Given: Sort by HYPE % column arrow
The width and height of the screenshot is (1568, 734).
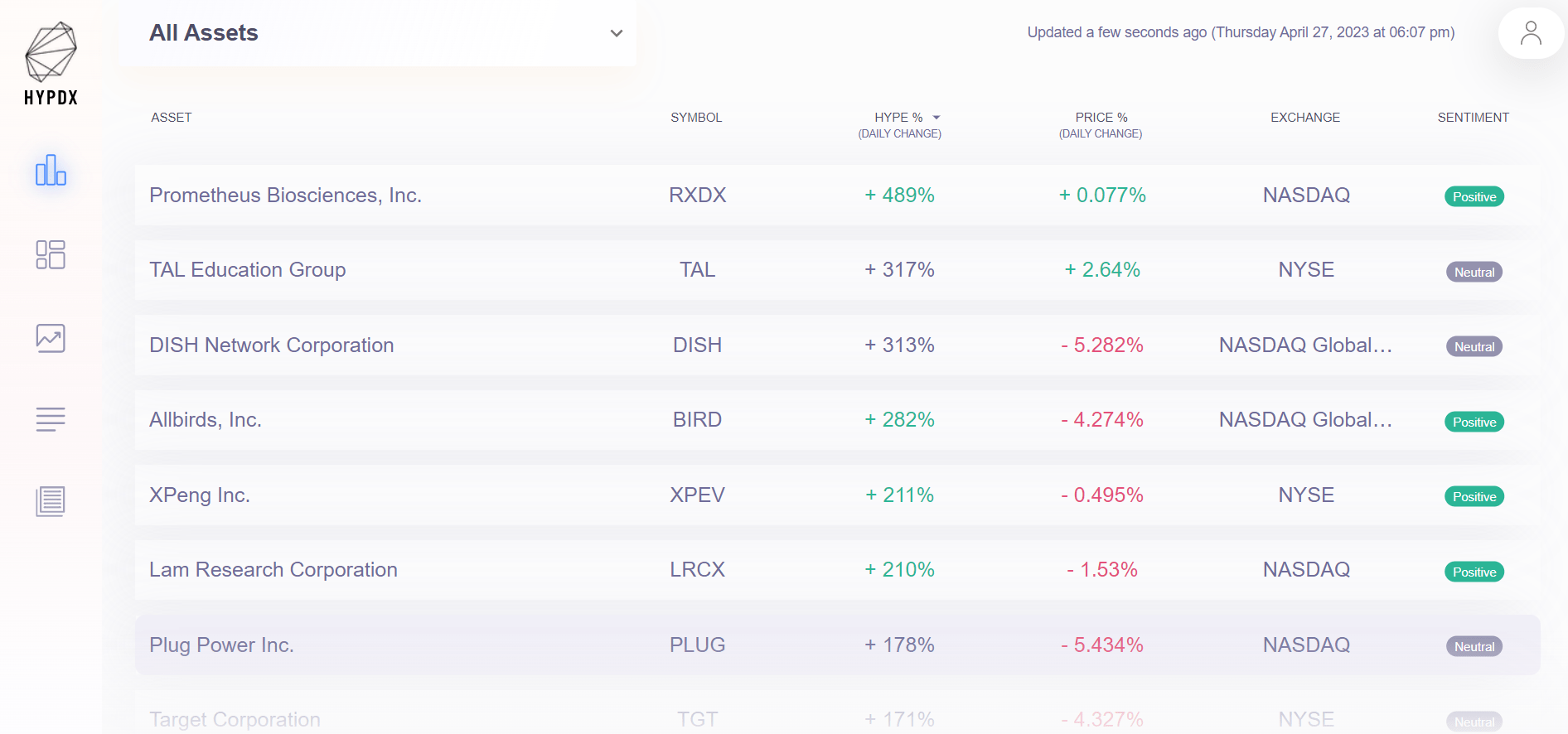Looking at the screenshot, I should click(x=936, y=118).
